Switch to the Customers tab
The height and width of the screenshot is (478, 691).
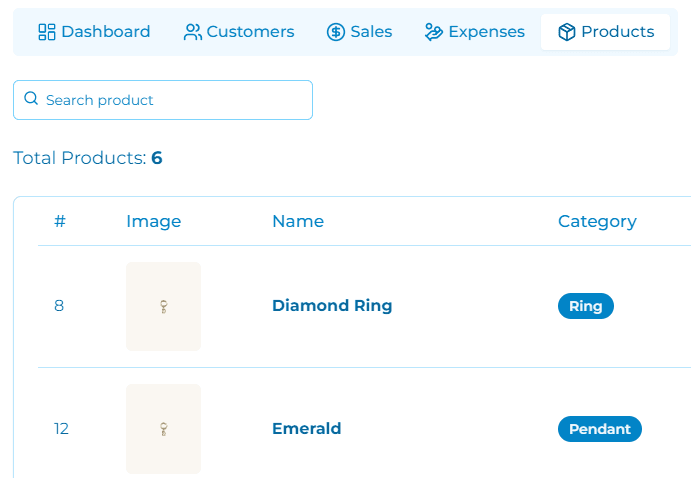[x=239, y=32]
